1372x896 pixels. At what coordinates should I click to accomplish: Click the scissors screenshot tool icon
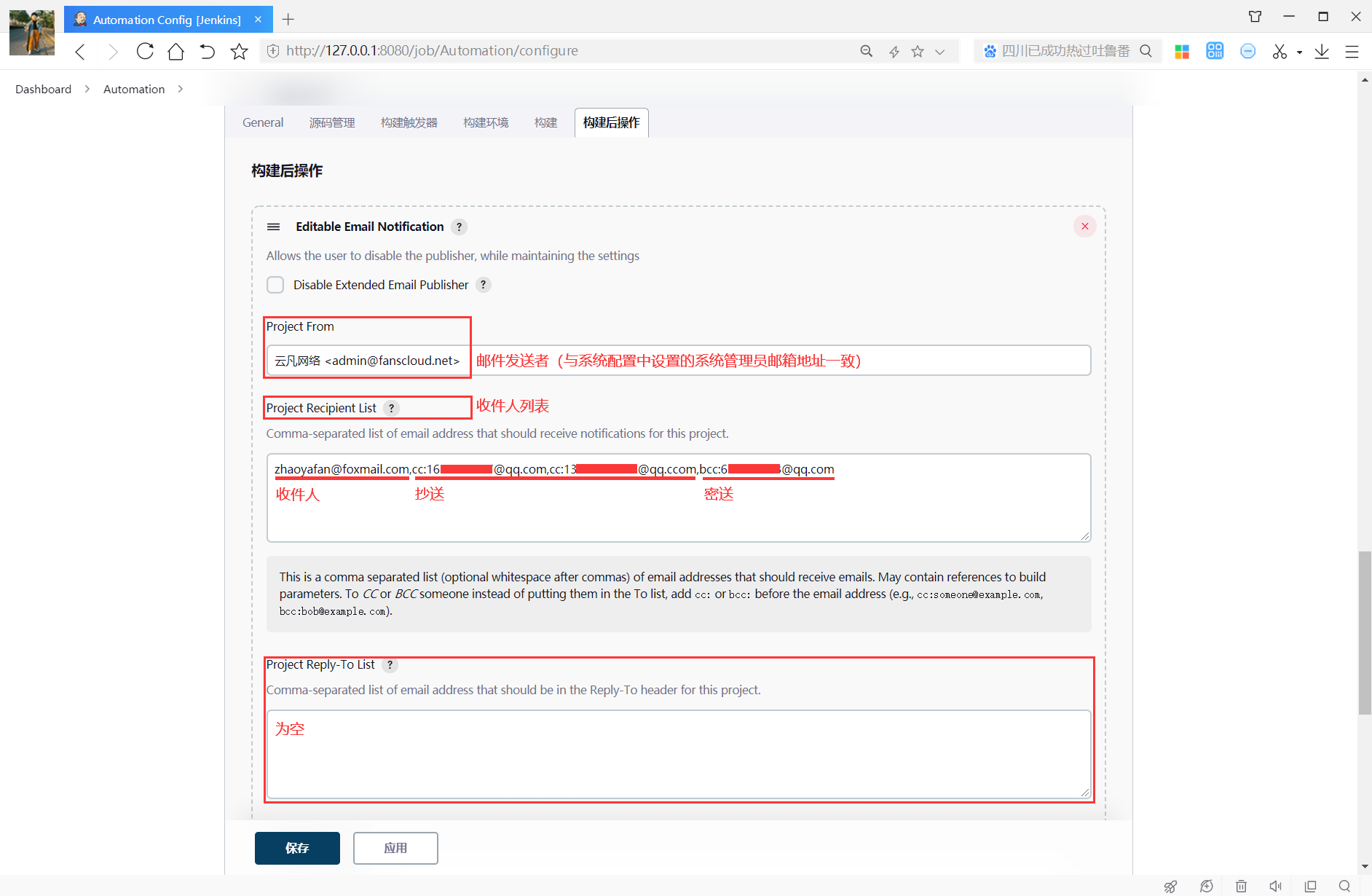tap(1280, 51)
